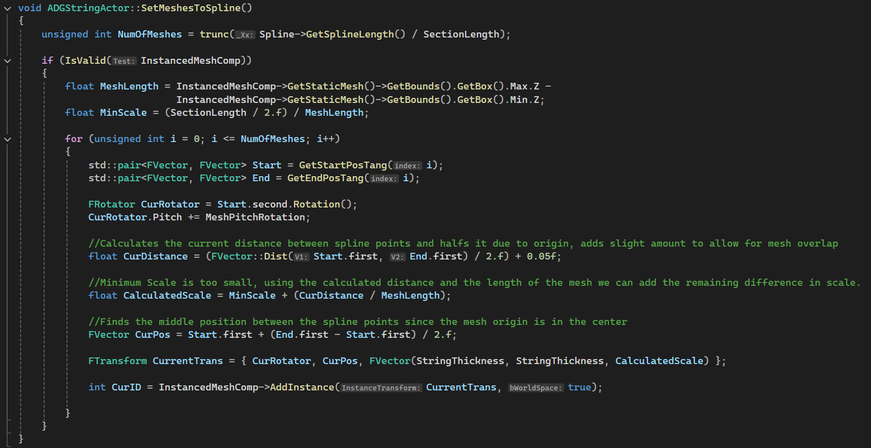
Task: Click the CurID variable name
Action: [126, 387]
